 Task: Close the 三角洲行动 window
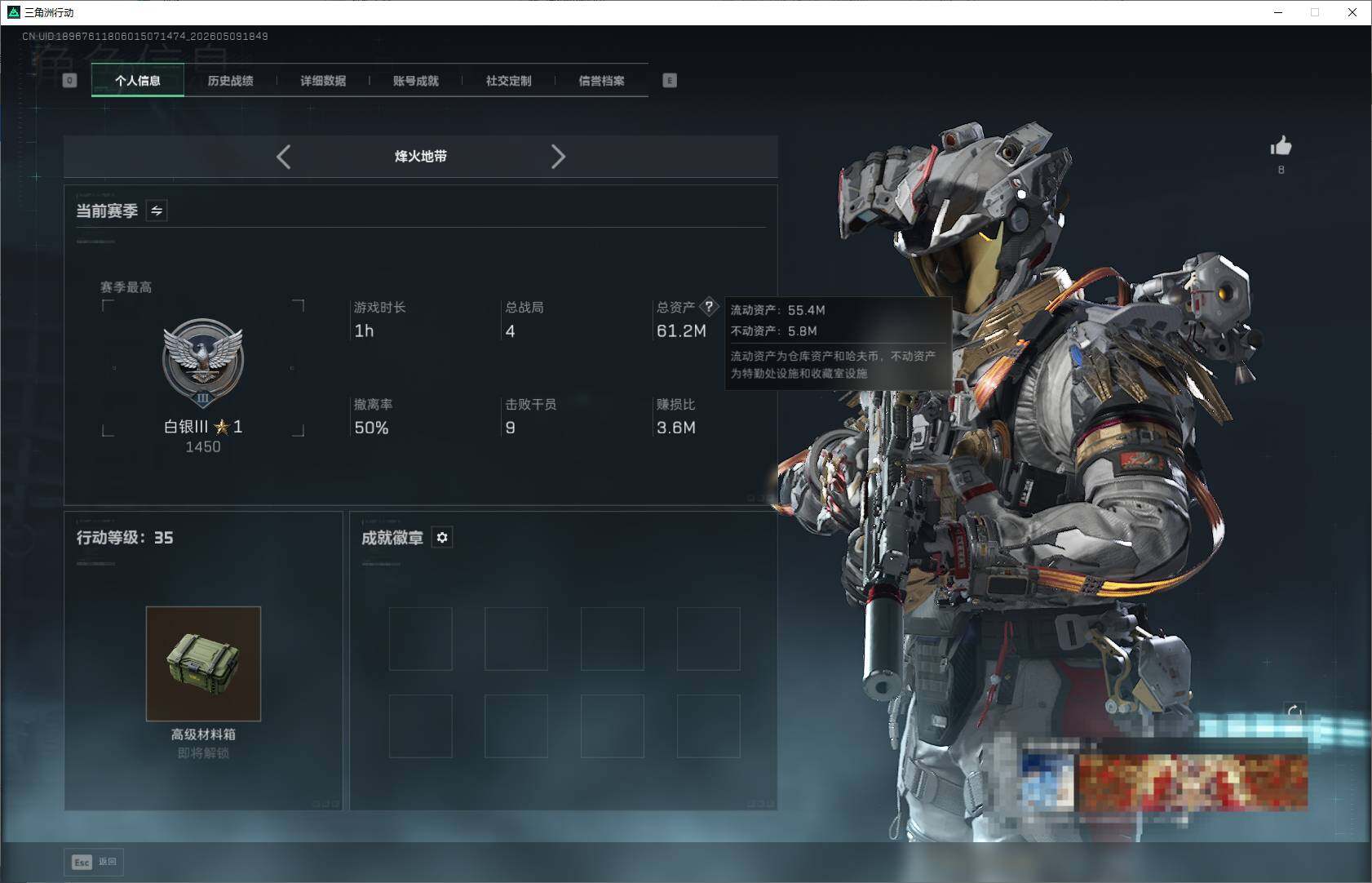1352,12
